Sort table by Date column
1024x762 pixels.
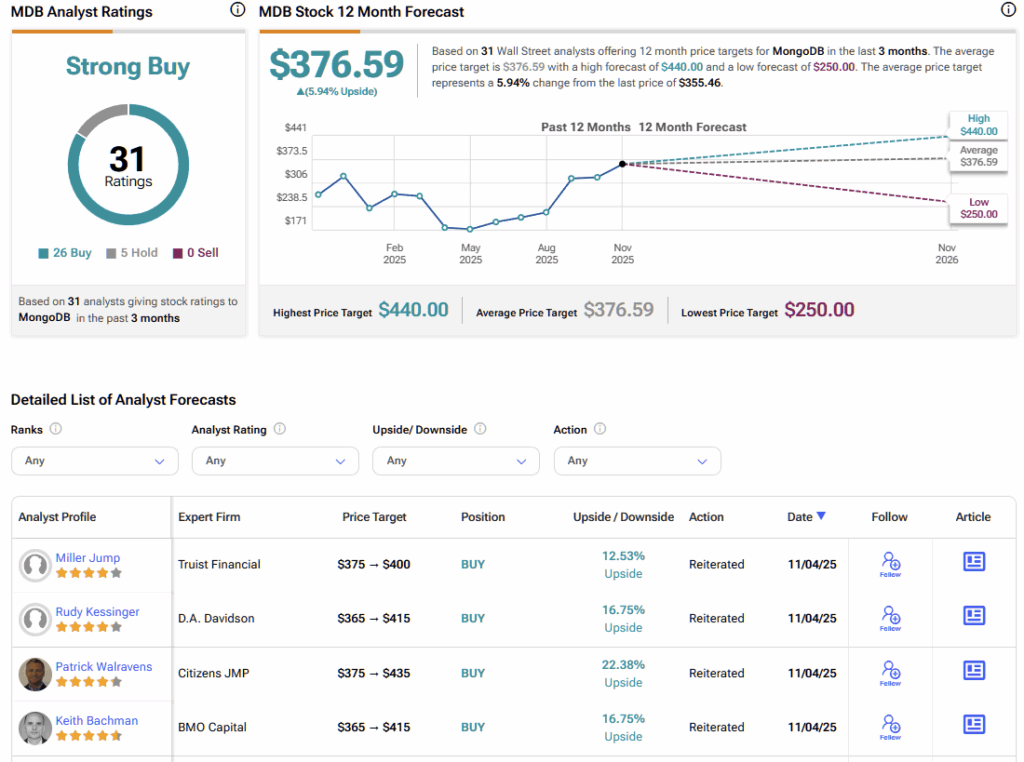806,517
